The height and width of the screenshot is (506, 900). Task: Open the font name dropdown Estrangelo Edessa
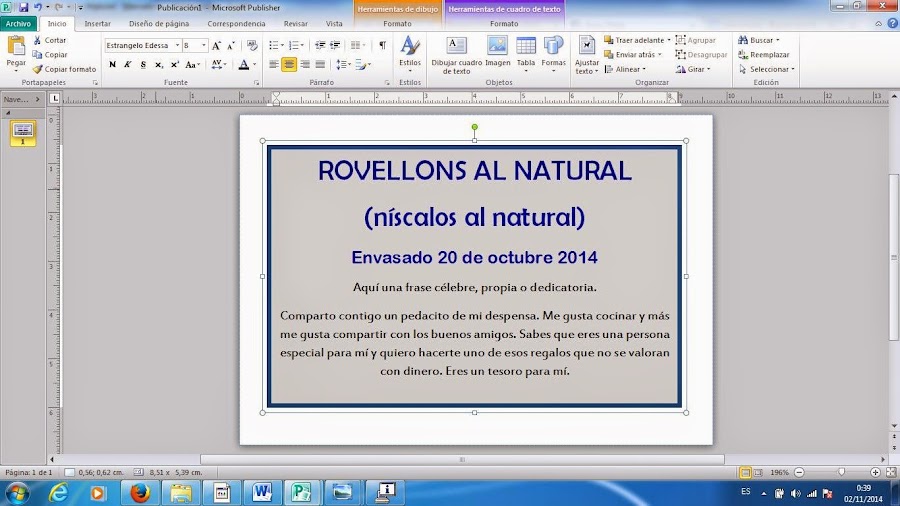(x=177, y=45)
